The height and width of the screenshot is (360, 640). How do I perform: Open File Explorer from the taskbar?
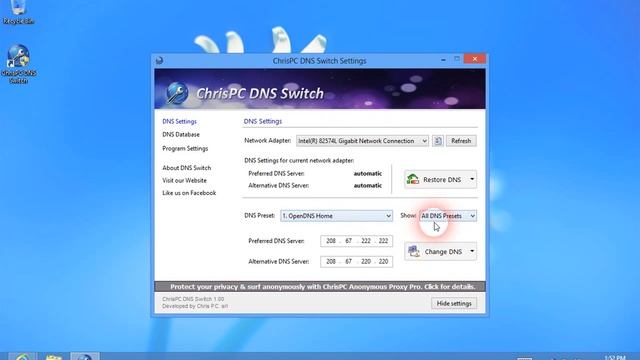54,357
